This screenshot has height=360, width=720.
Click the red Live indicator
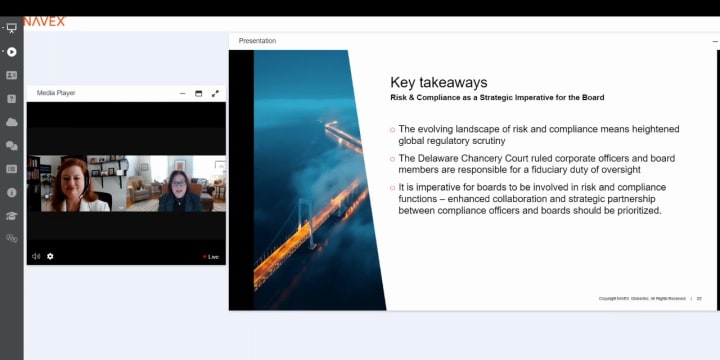coord(211,257)
